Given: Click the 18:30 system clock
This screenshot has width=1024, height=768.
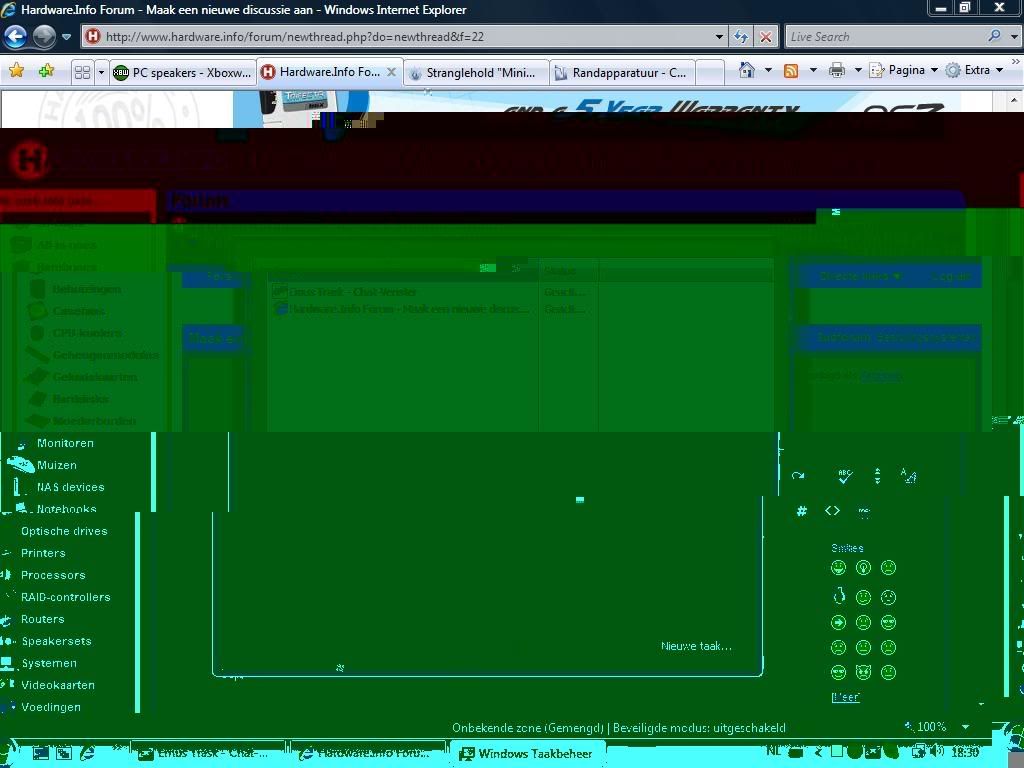Looking at the screenshot, I should pyautogui.click(x=965, y=753).
